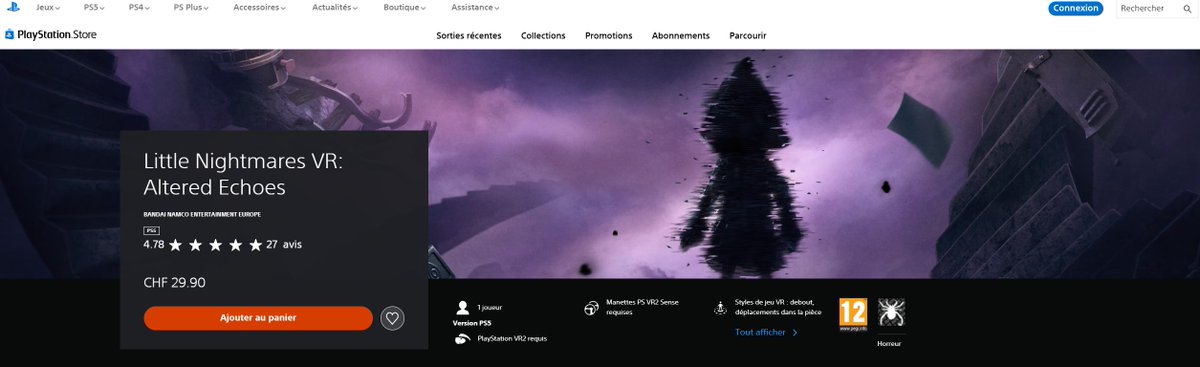The image size is (1200, 367).
Task: Click the Connexion sign-in button
Action: [1075, 8]
